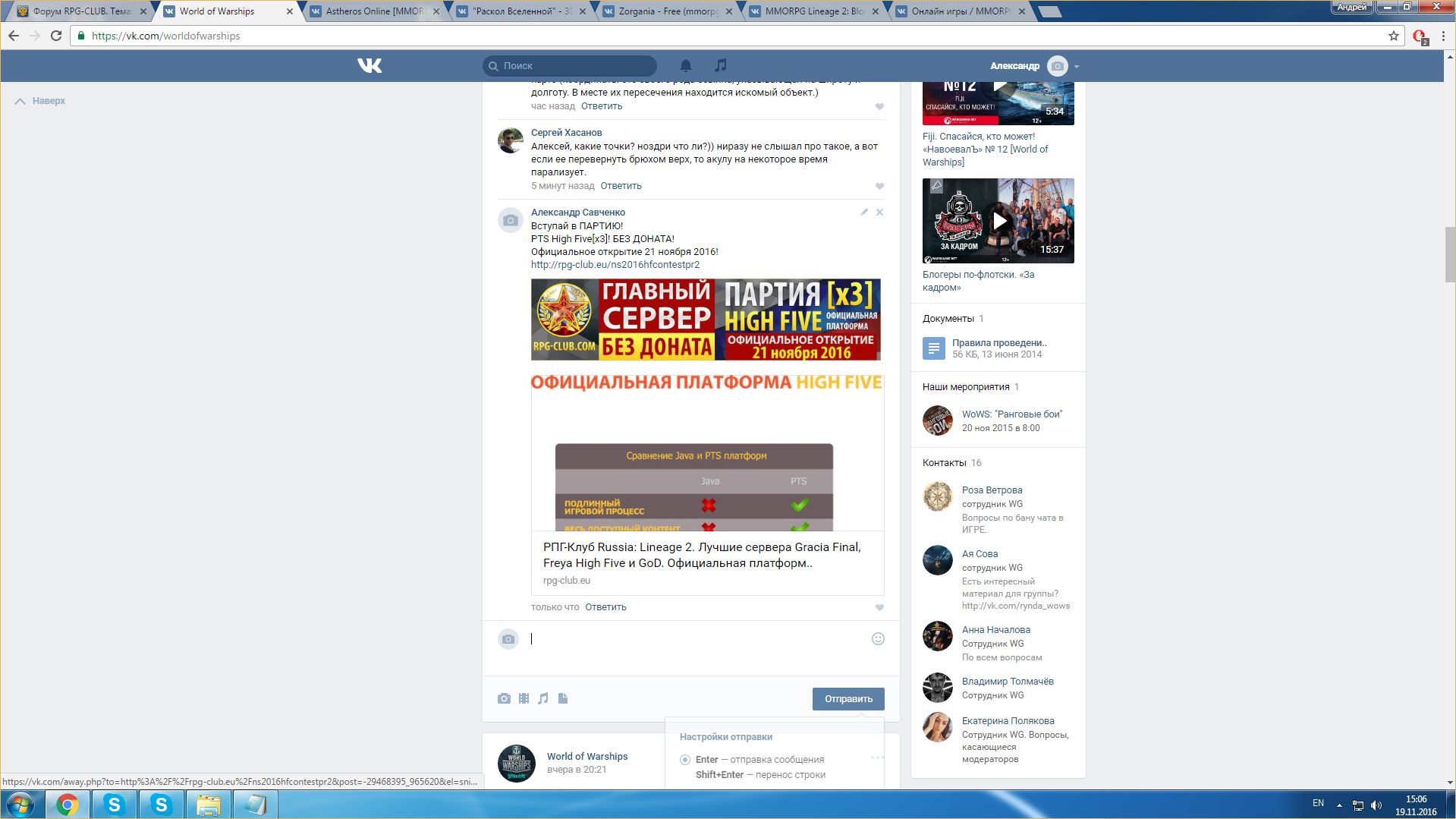Open emoji picker smiley in reply box
1456x819 pixels.
coord(878,639)
